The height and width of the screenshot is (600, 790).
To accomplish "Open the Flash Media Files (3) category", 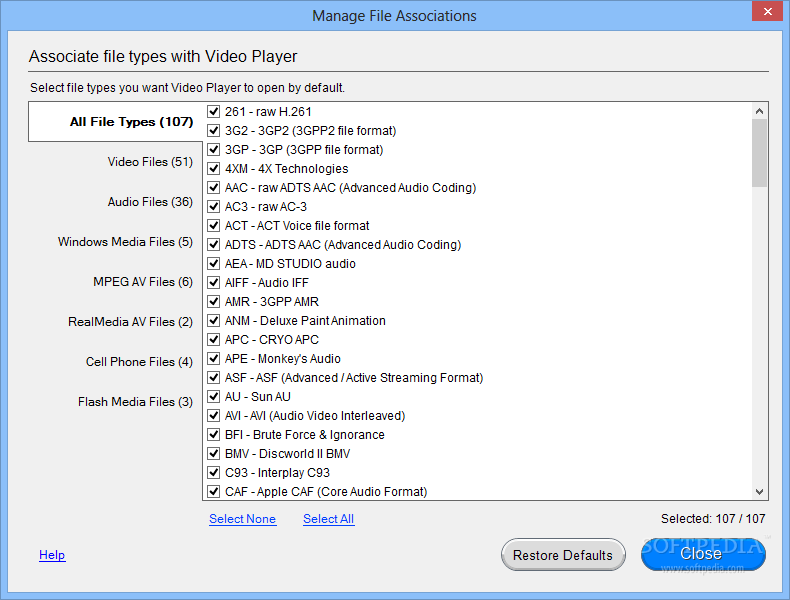I will pyautogui.click(x=135, y=402).
